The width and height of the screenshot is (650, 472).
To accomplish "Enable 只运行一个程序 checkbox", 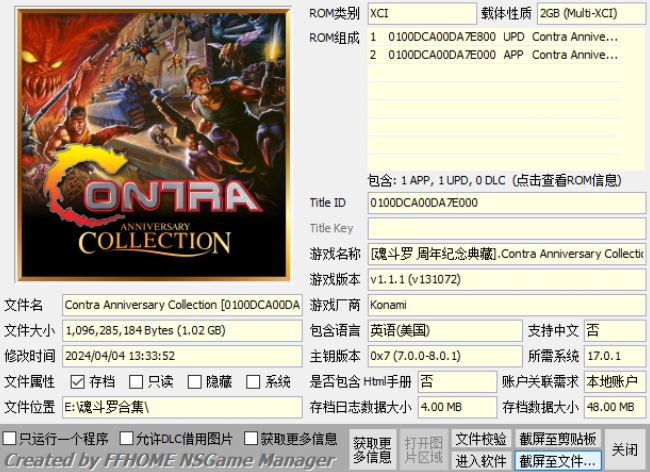I will pyautogui.click(x=10, y=438).
